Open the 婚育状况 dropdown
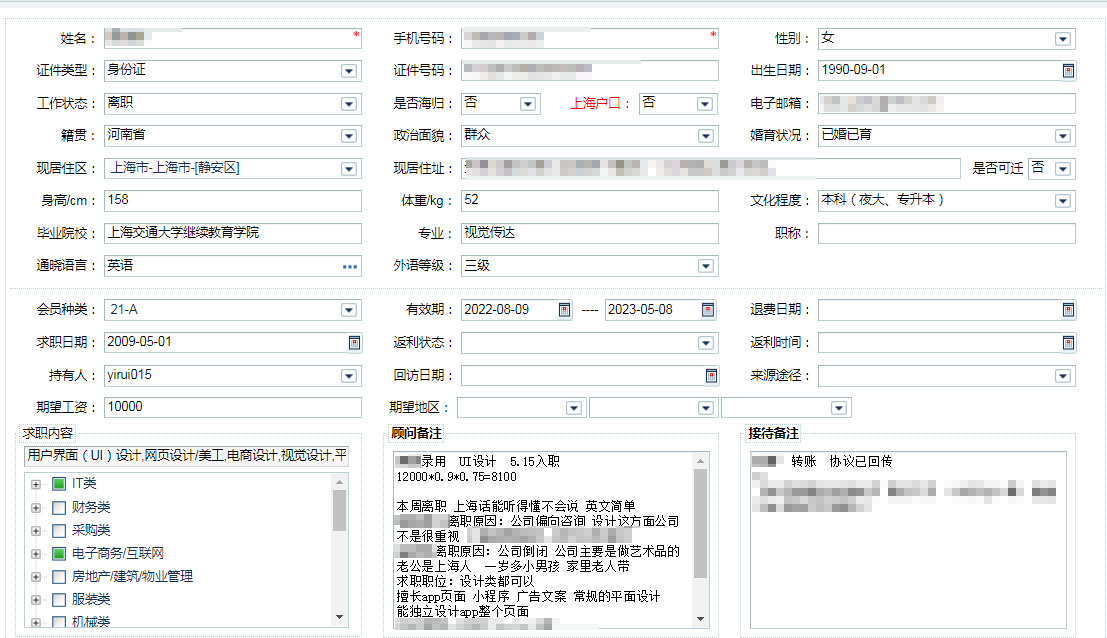This screenshot has width=1107, height=638. (1063, 136)
